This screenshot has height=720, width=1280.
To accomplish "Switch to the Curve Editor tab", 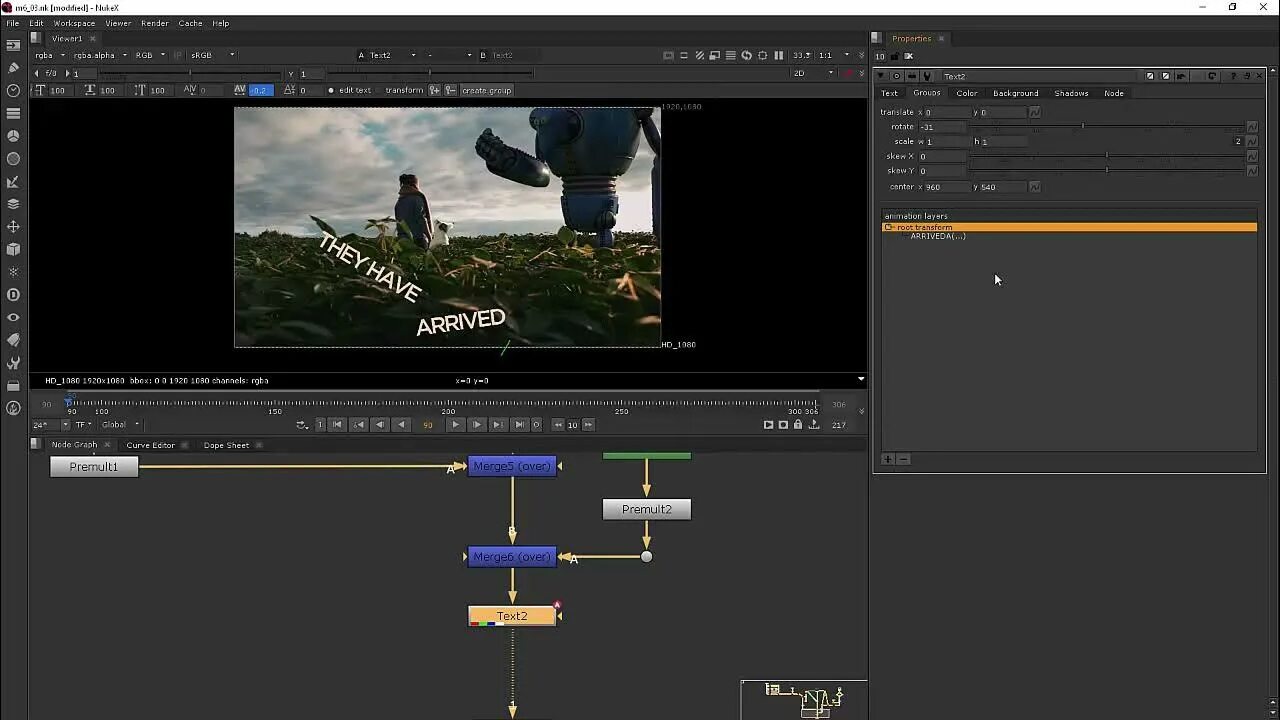I will pos(152,445).
